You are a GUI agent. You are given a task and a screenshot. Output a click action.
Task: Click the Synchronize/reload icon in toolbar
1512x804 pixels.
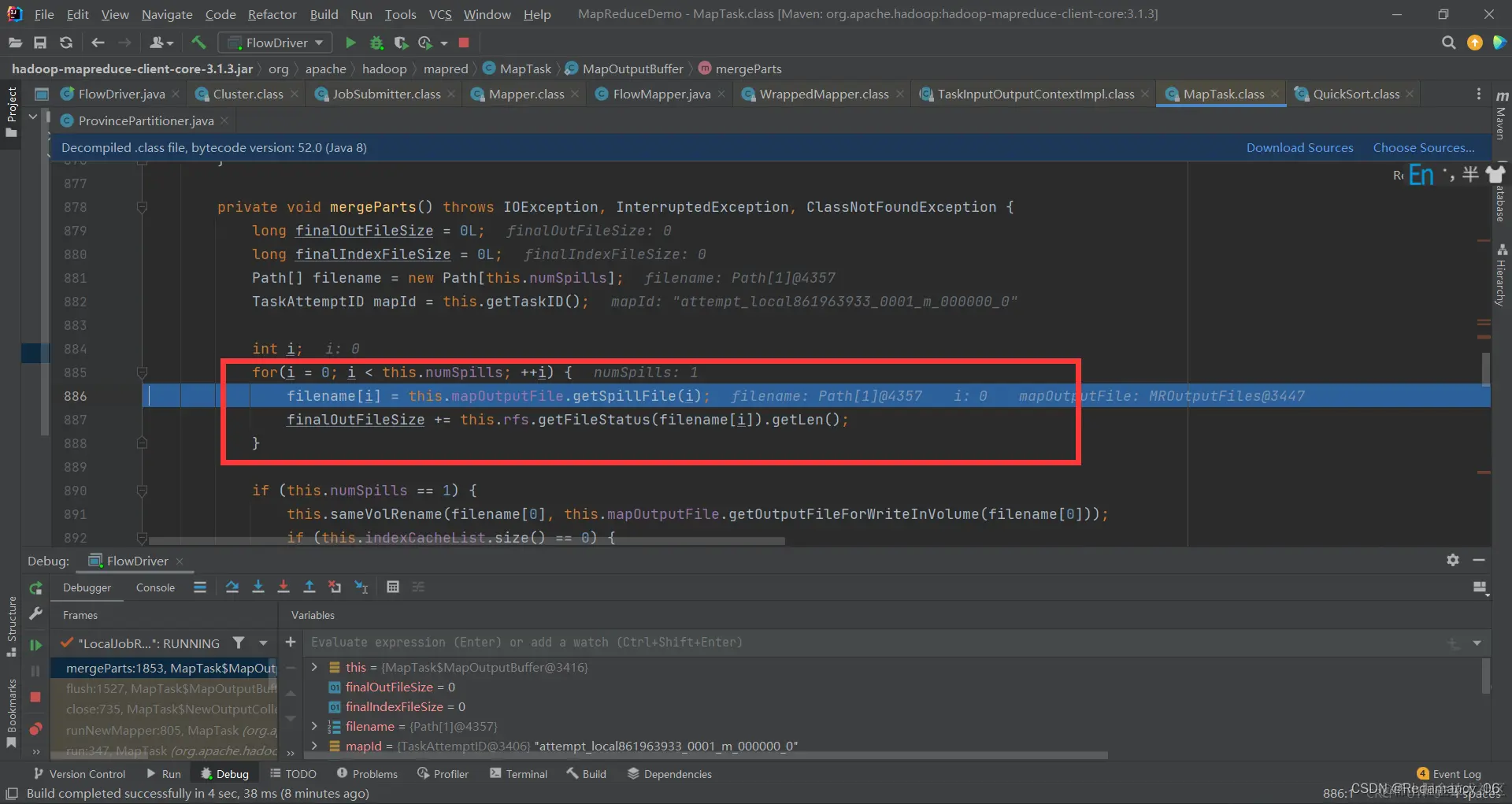[x=66, y=43]
